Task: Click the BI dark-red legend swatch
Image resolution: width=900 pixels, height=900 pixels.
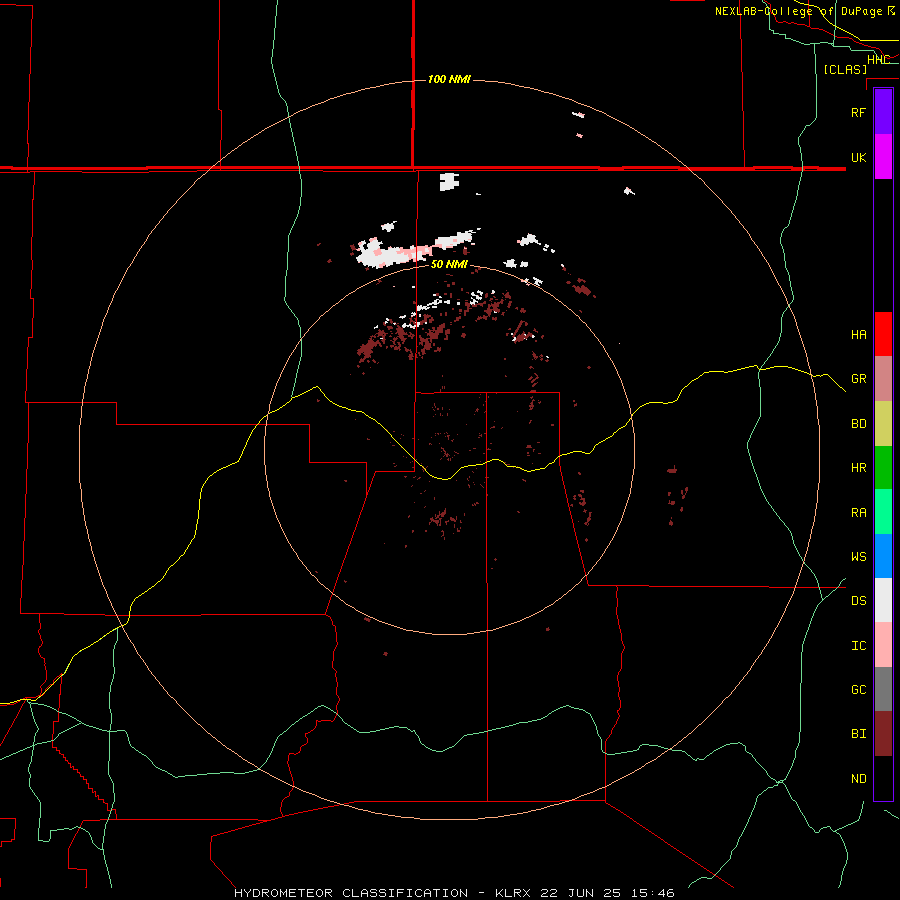Action: coord(883,734)
